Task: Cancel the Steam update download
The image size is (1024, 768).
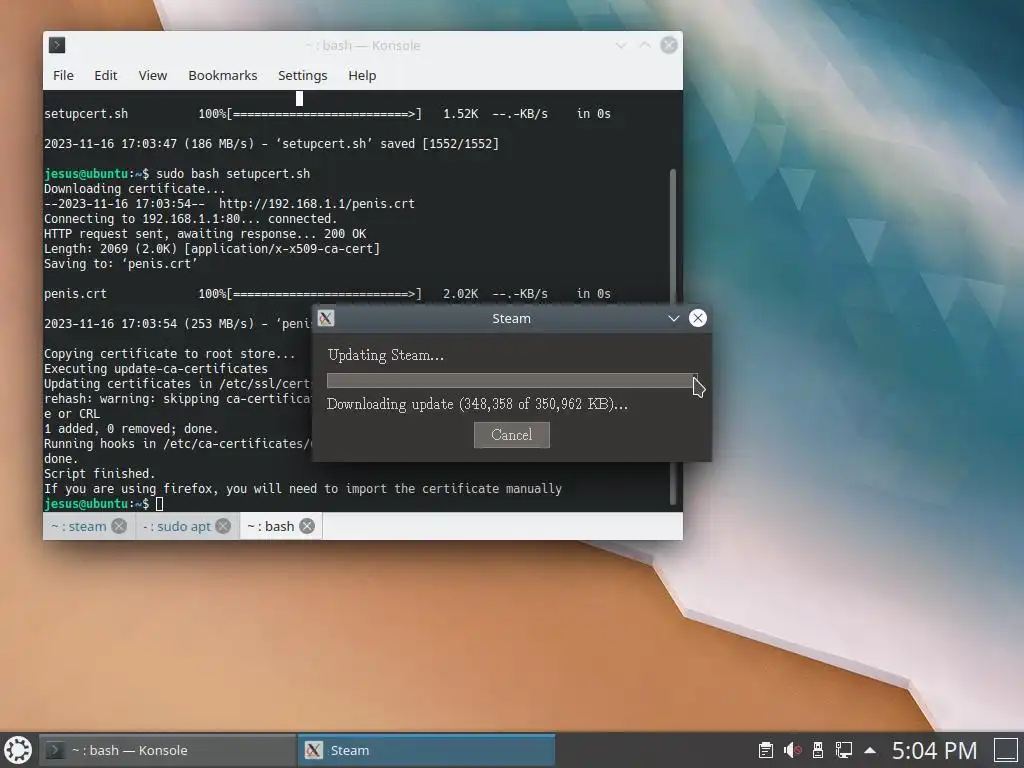Action: tap(511, 435)
